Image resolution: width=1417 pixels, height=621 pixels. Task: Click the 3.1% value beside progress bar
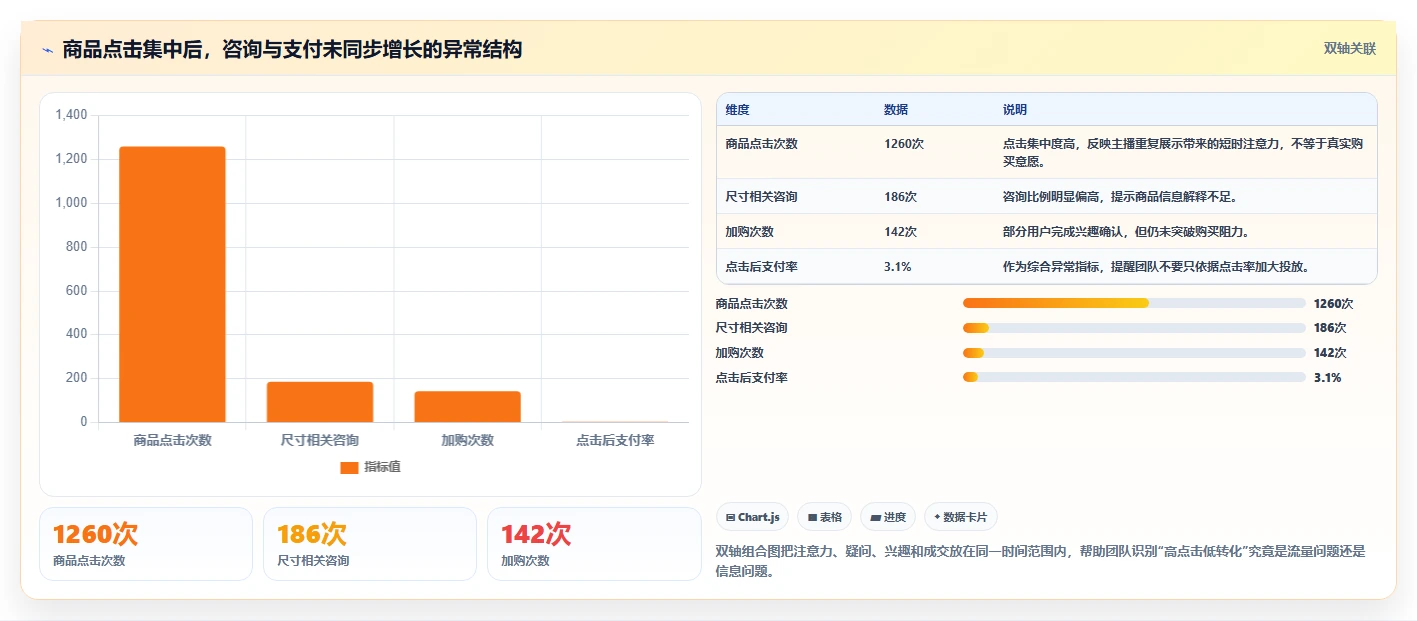tap(1327, 377)
